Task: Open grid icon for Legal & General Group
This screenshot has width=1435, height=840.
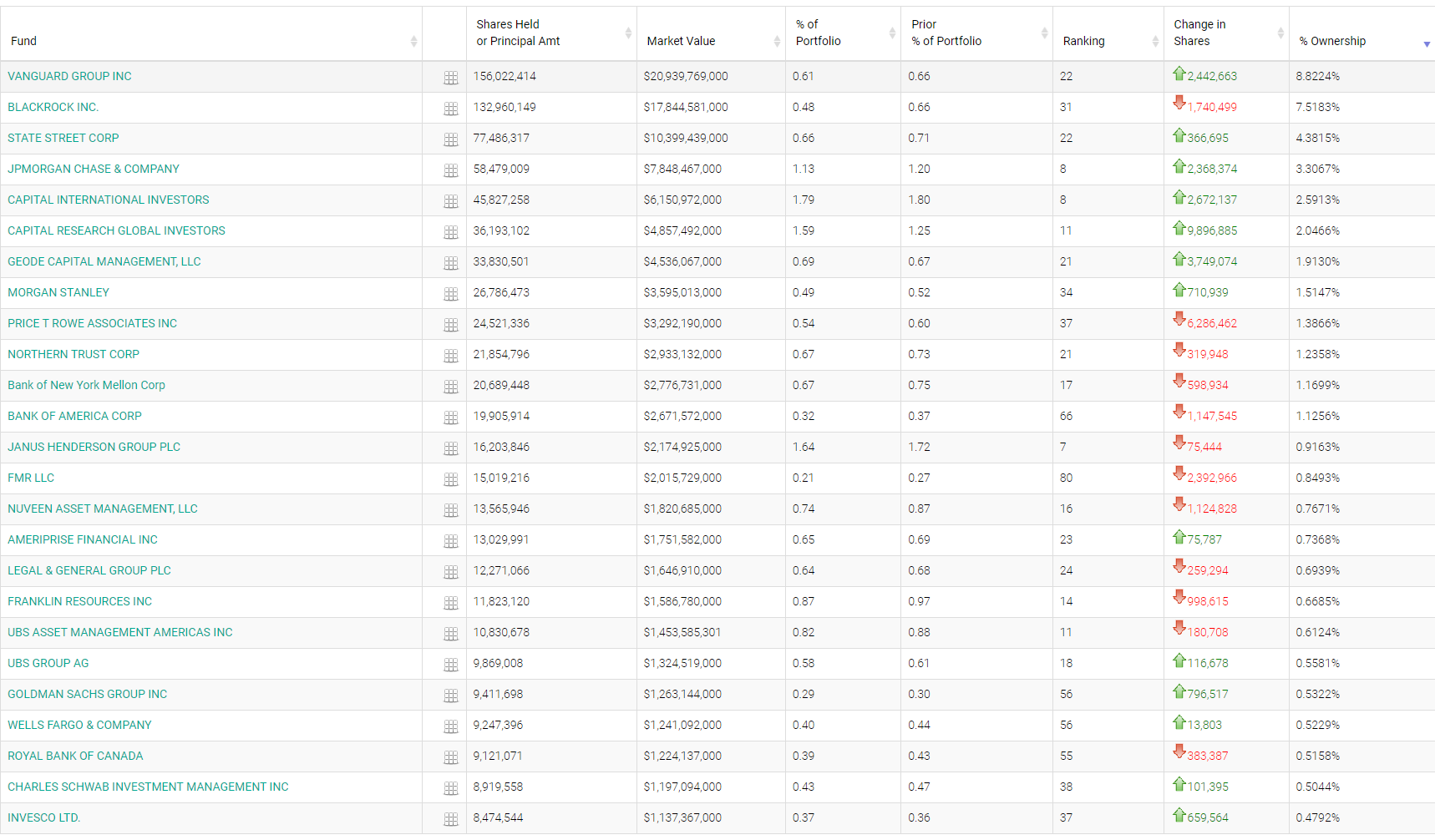Action: click(x=451, y=572)
